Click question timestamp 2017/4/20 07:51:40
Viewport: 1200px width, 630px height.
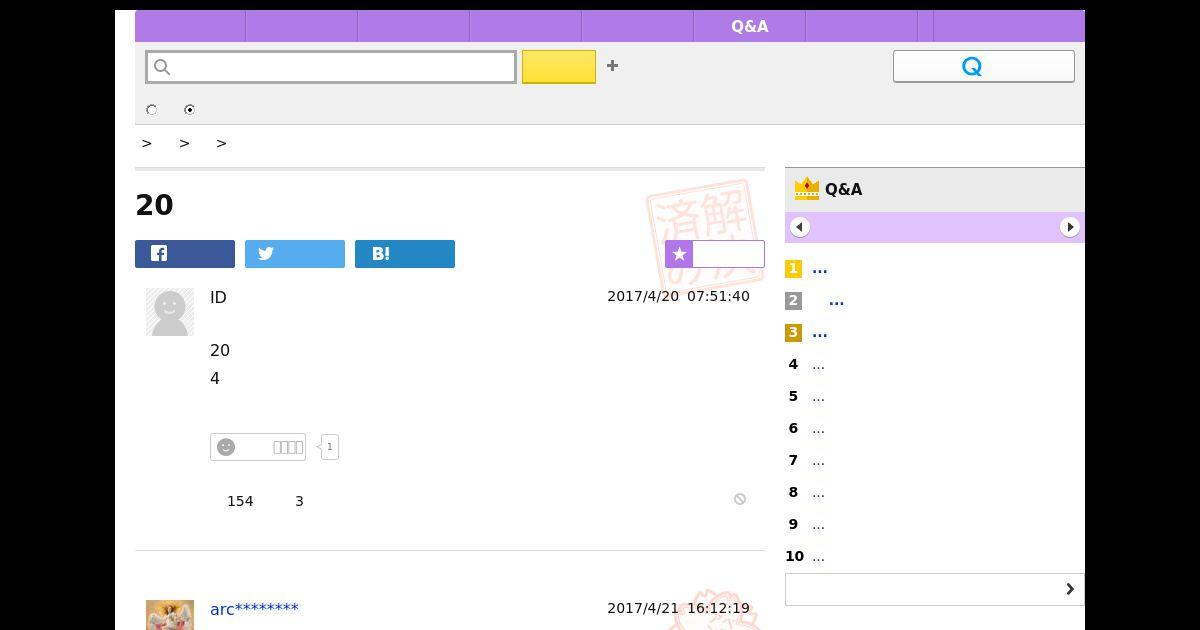[678, 296]
